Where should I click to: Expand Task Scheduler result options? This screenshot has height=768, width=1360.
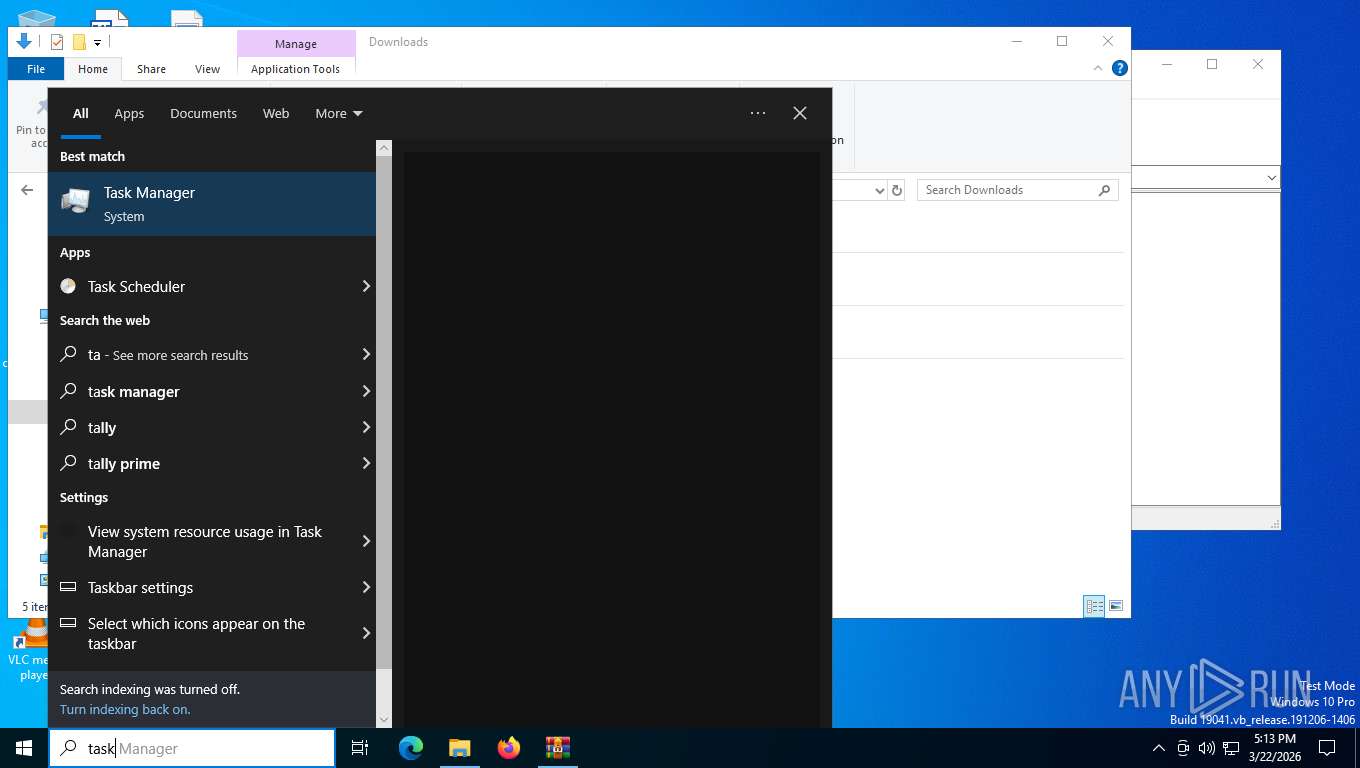[x=366, y=286]
